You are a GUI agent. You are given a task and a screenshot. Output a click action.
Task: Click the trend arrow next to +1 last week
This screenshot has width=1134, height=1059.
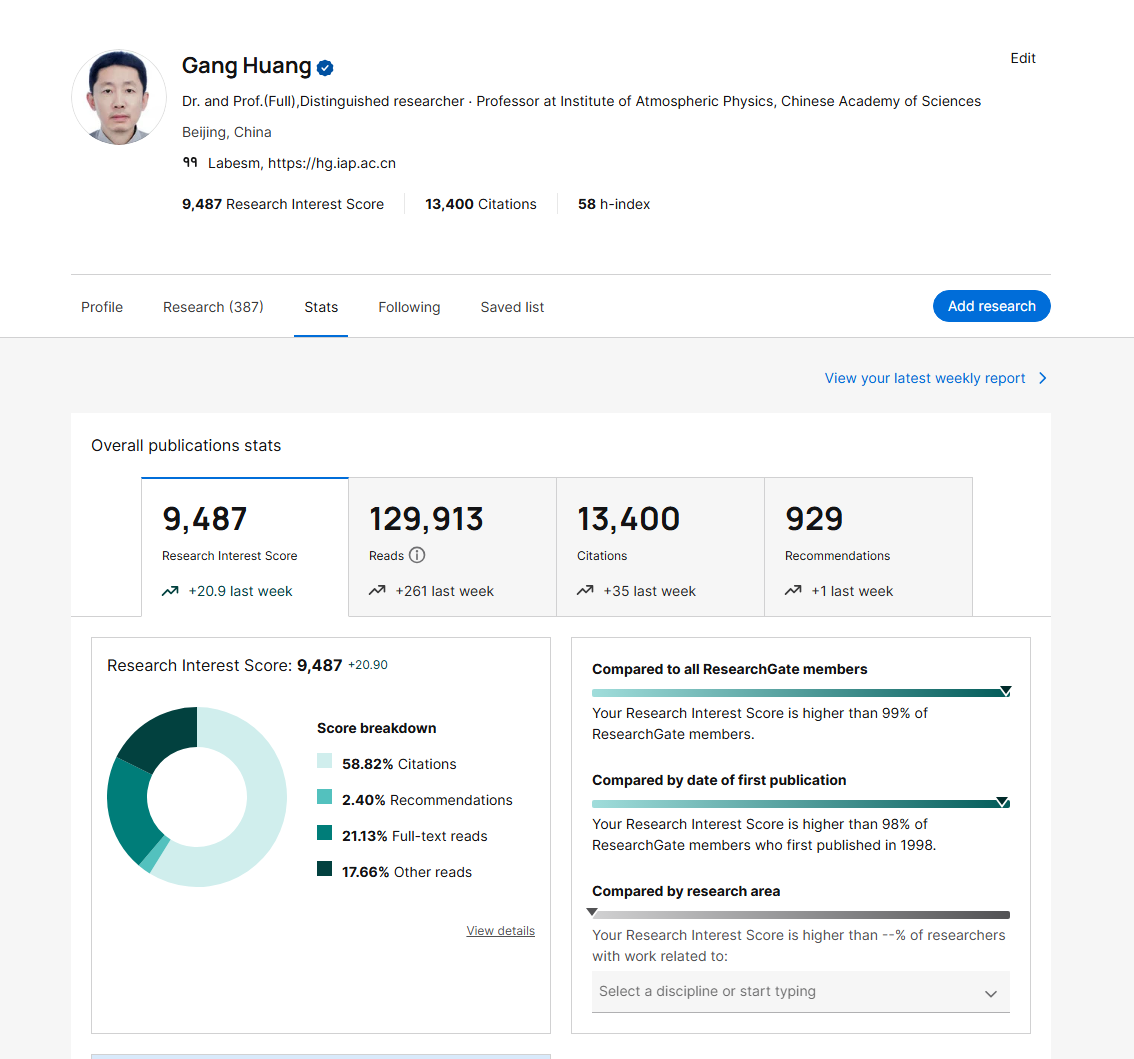tap(793, 591)
